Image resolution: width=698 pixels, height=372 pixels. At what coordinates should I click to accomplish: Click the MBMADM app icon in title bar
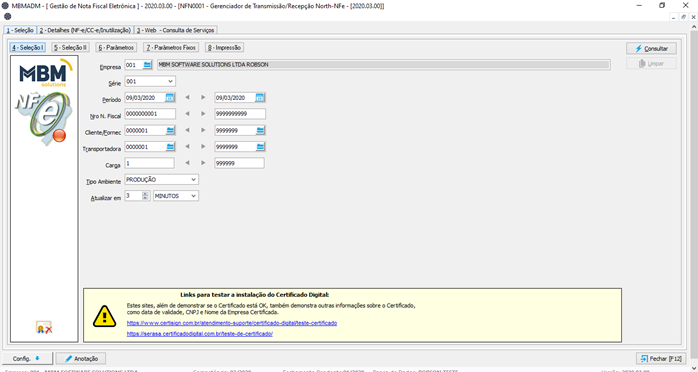click(5, 6)
